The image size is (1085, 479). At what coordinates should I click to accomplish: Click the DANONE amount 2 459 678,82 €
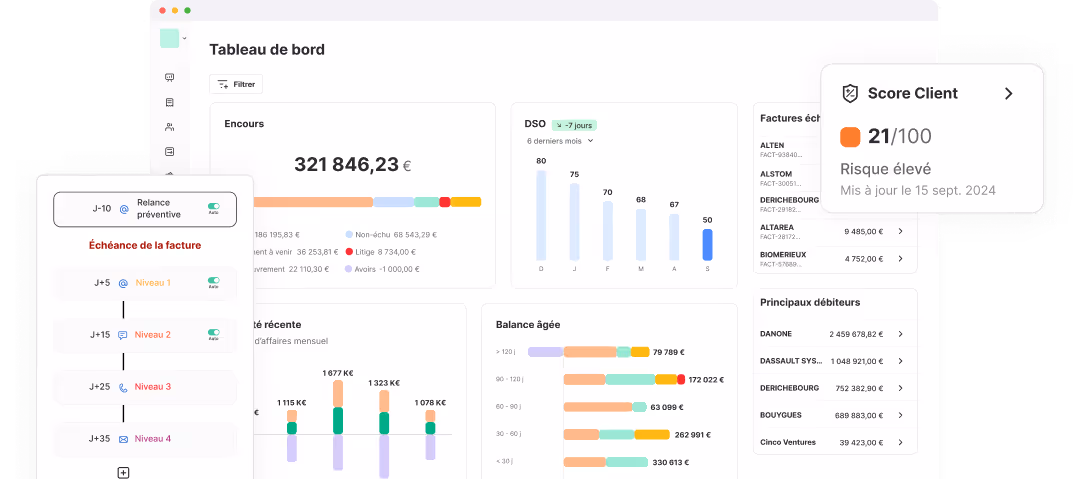856,334
